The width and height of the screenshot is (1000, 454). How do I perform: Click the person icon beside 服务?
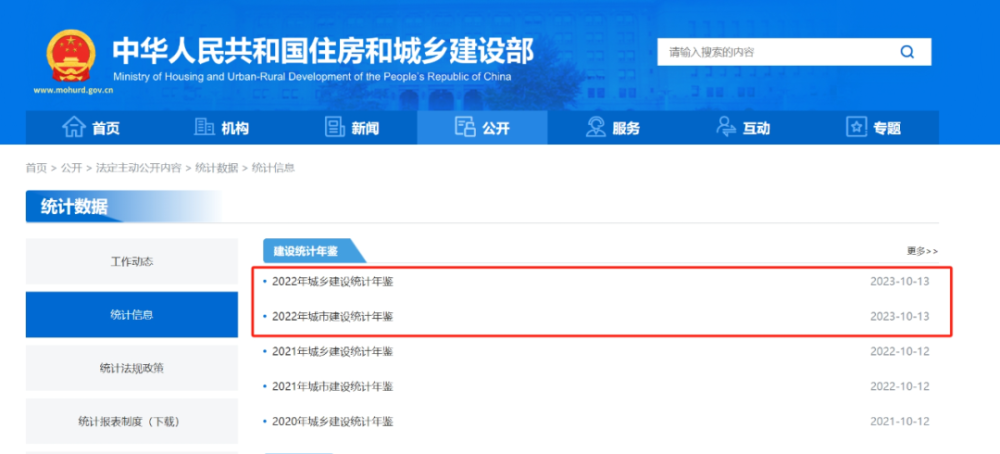pos(596,127)
